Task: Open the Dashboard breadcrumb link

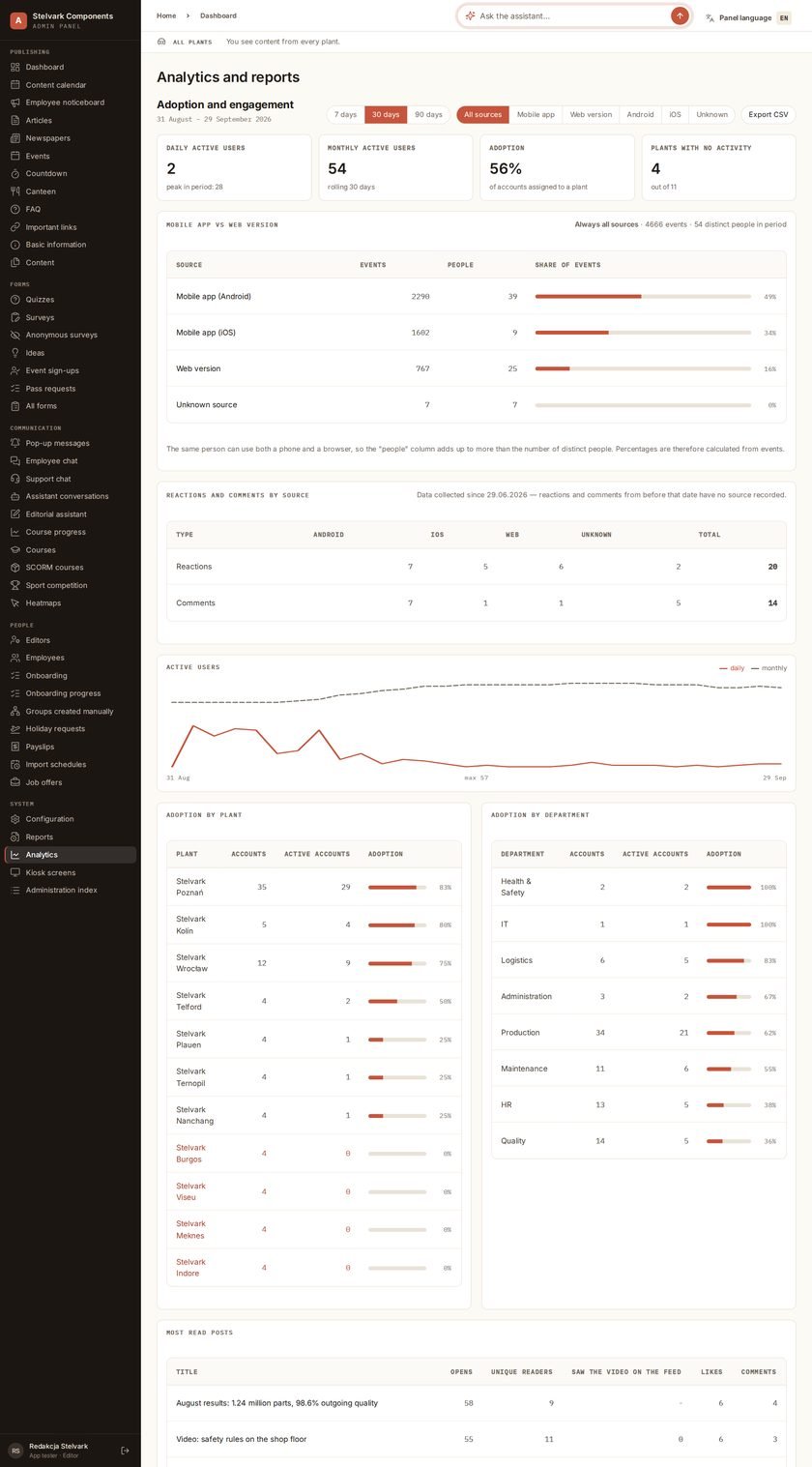Action: 218,15
